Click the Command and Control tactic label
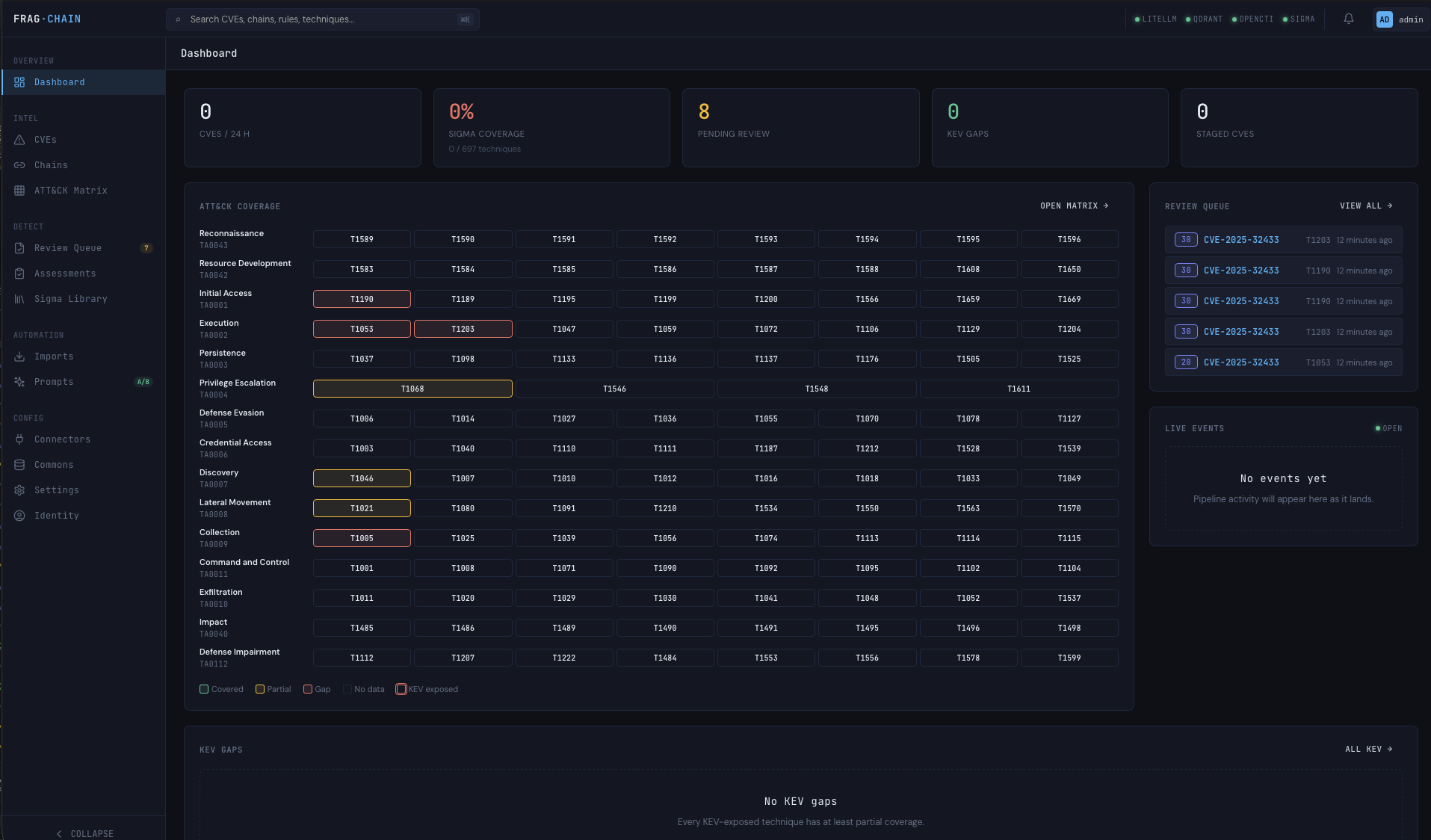The height and width of the screenshot is (840, 1431). pos(244,563)
